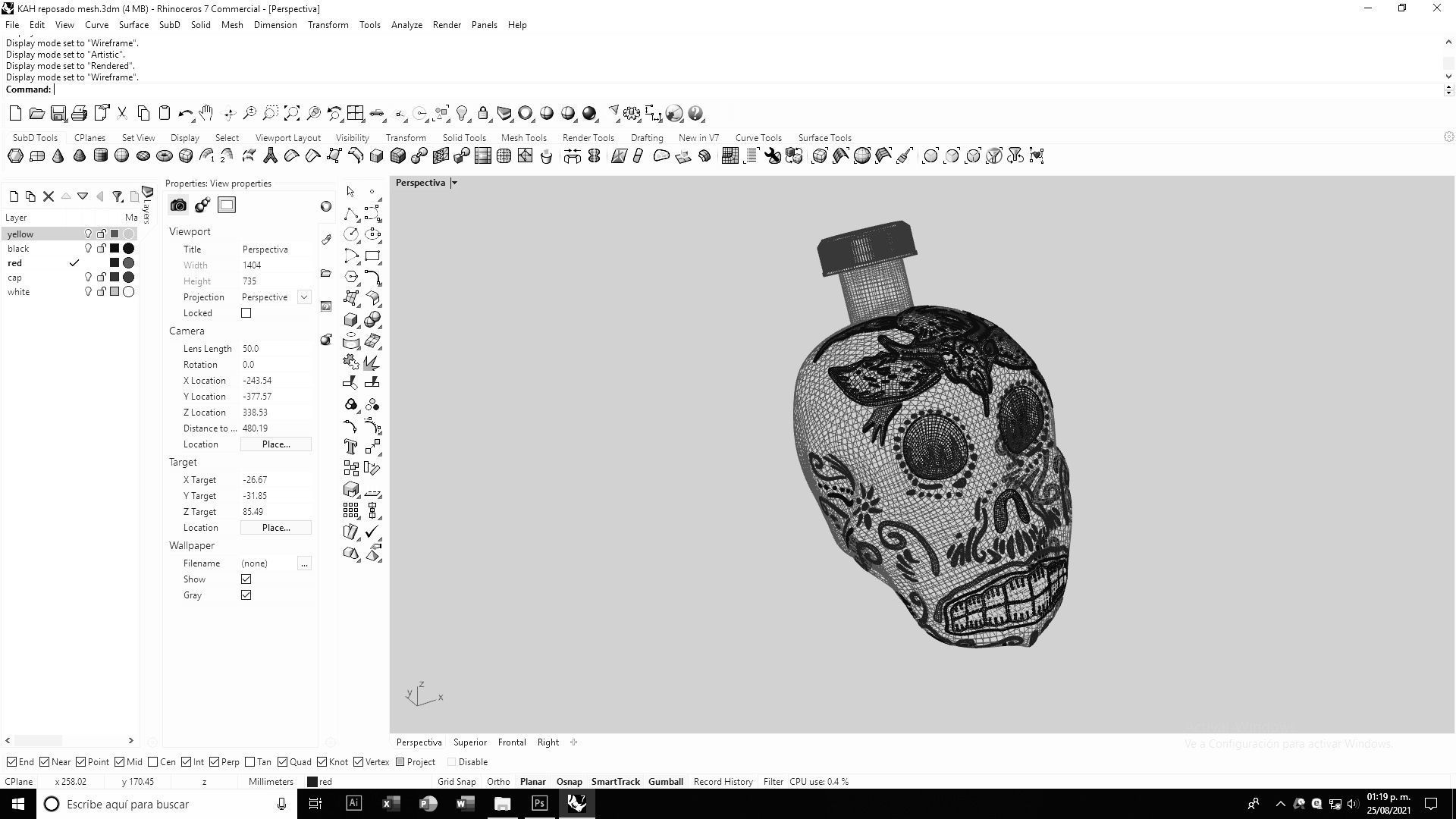Click the Windows Start button
The height and width of the screenshot is (819, 1456).
coord(18,804)
